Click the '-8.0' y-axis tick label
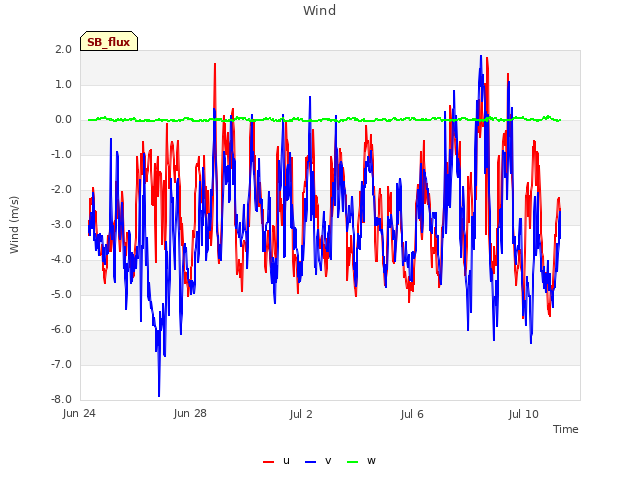Image resolution: width=640 pixels, height=480 pixels. coord(61,400)
